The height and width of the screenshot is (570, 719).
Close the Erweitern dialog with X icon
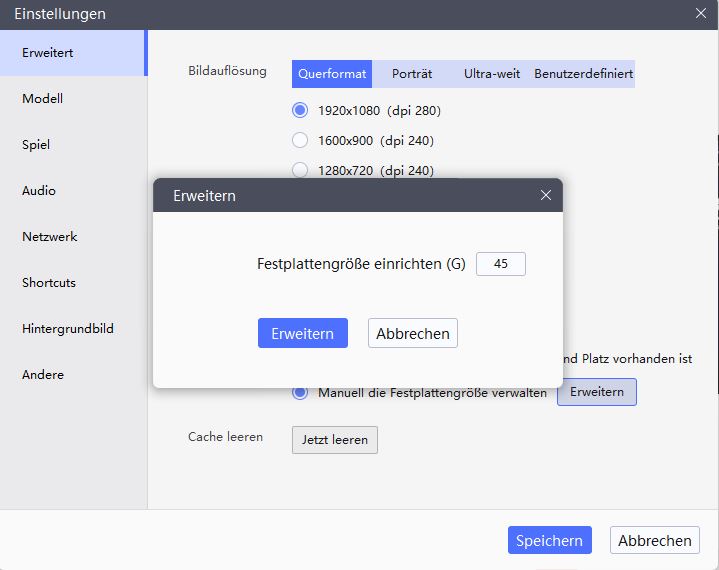(546, 195)
